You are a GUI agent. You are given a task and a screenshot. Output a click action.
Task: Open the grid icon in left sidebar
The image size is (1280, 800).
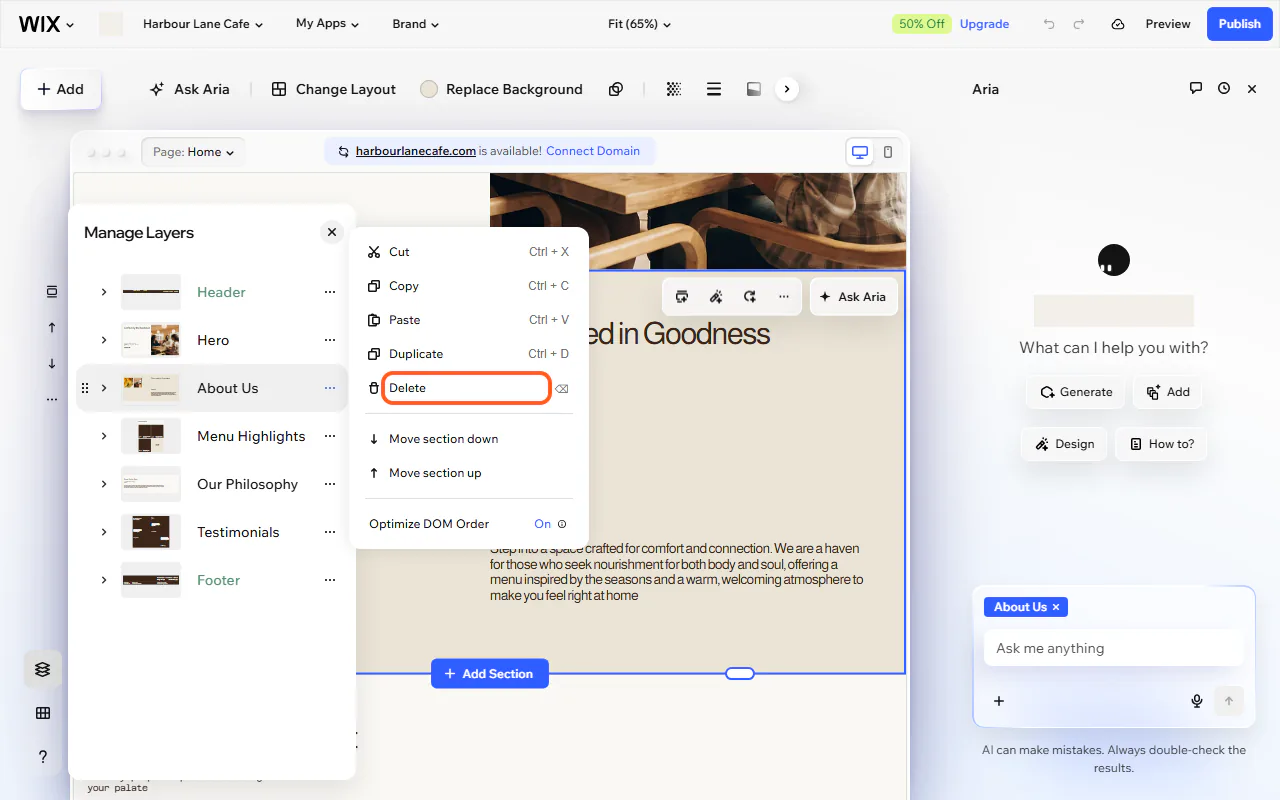click(x=42, y=713)
